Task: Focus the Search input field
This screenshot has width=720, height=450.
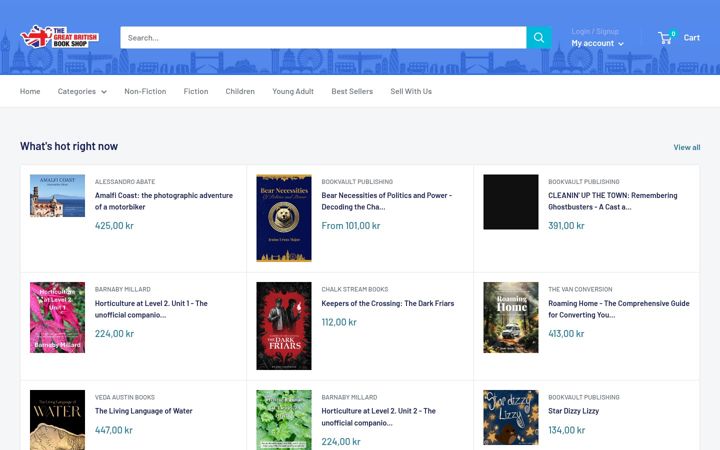Action: (323, 38)
